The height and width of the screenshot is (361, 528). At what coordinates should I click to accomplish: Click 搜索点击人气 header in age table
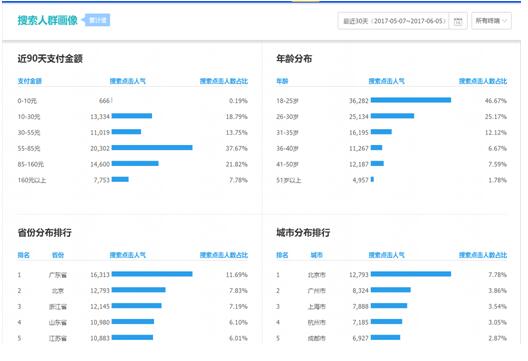[387, 81]
